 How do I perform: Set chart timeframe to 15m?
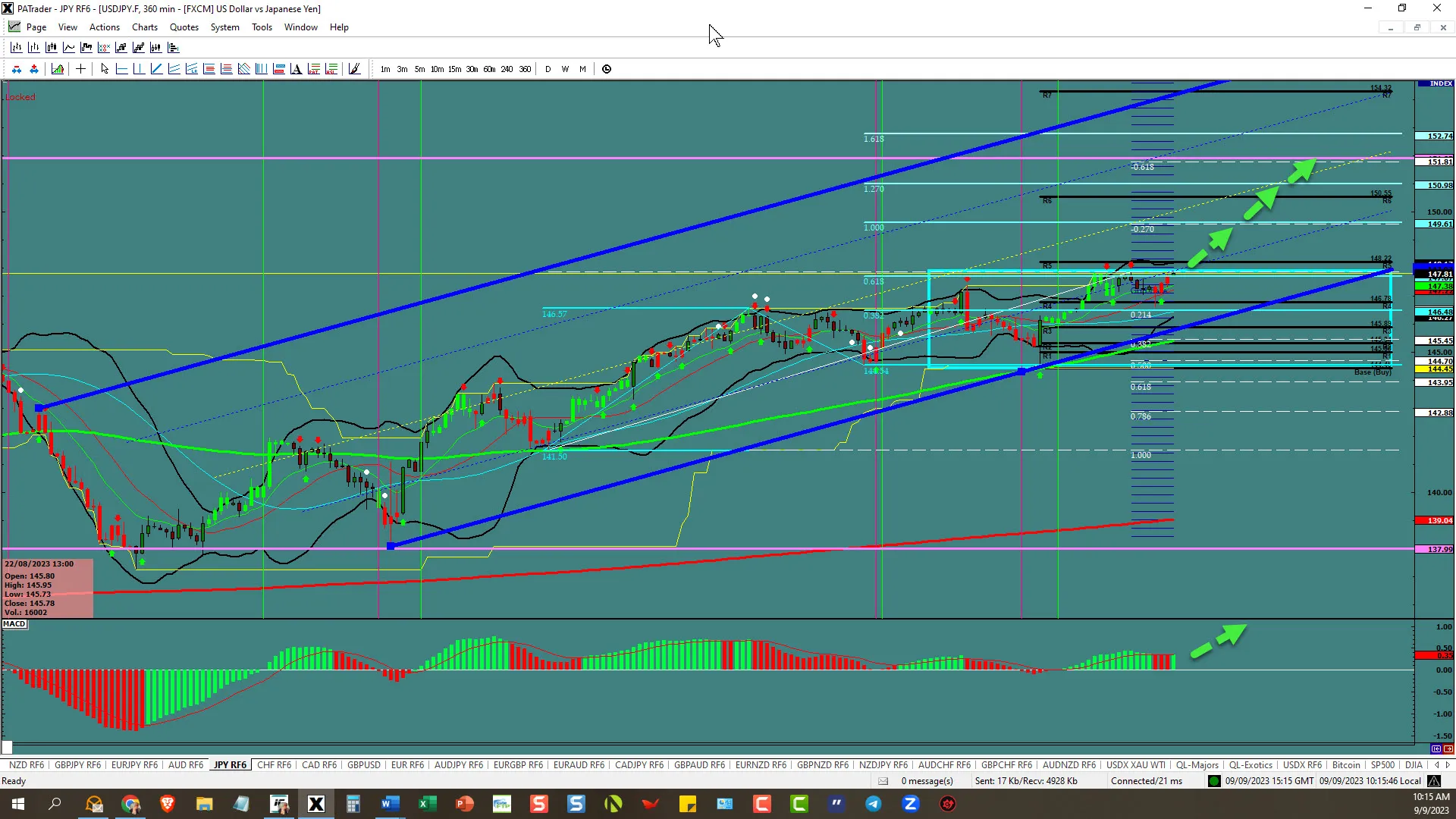pos(454,69)
